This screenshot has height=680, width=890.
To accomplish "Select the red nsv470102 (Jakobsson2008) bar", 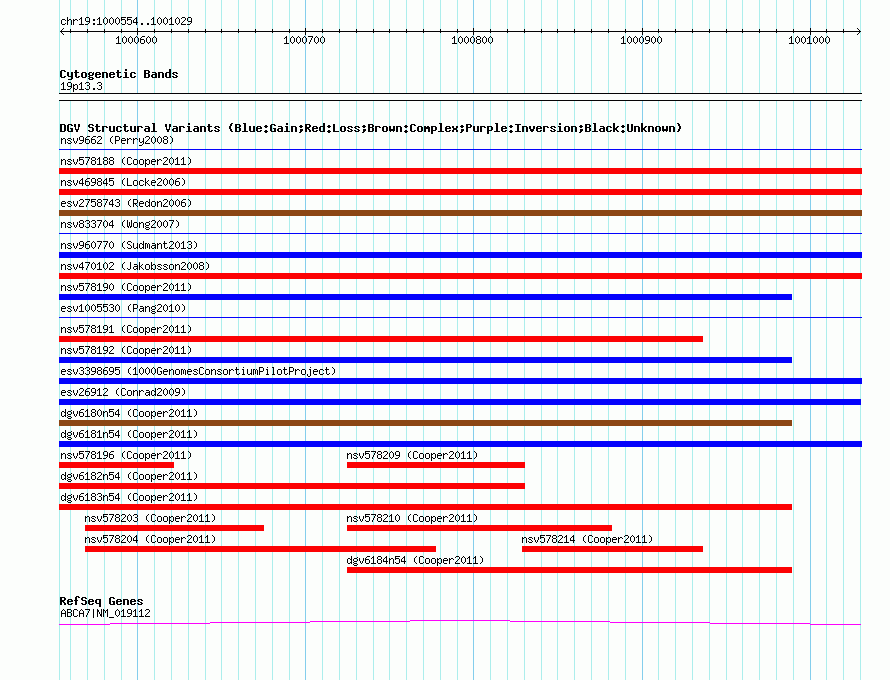I will (460, 276).
